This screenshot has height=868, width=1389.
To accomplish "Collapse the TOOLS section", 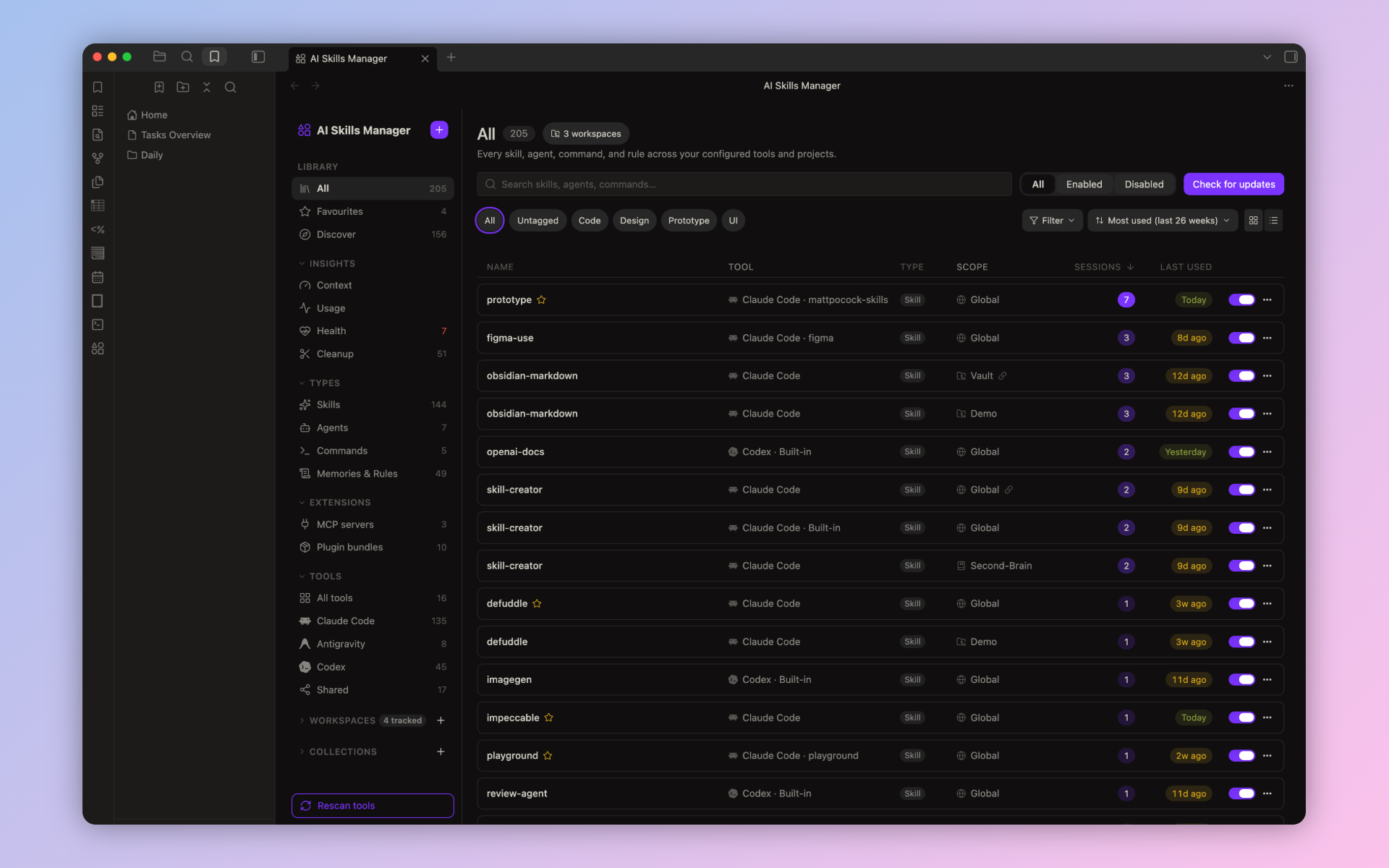I will click(x=320, y=576).
